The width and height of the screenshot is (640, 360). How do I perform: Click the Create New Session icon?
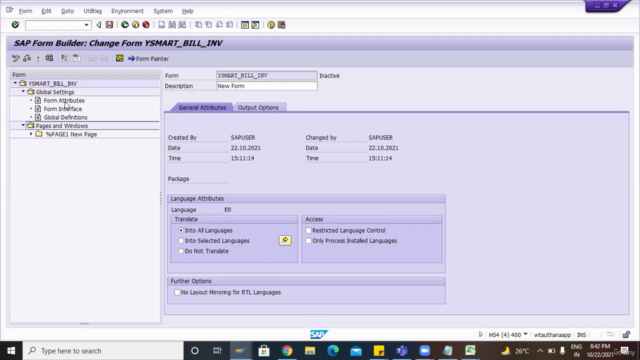pos(245,25)
